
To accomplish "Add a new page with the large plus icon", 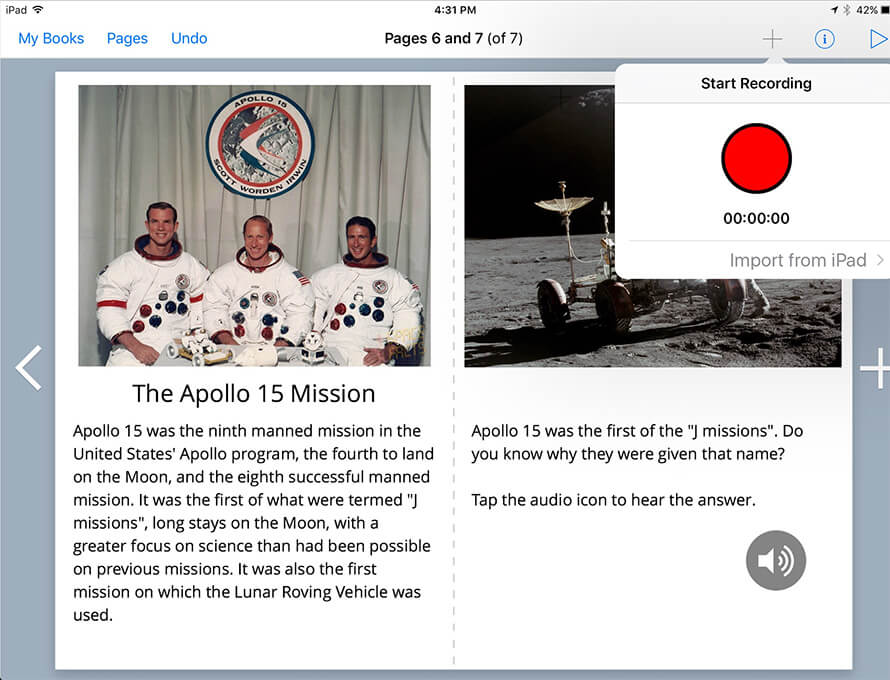I will click(x=875, y=368).
